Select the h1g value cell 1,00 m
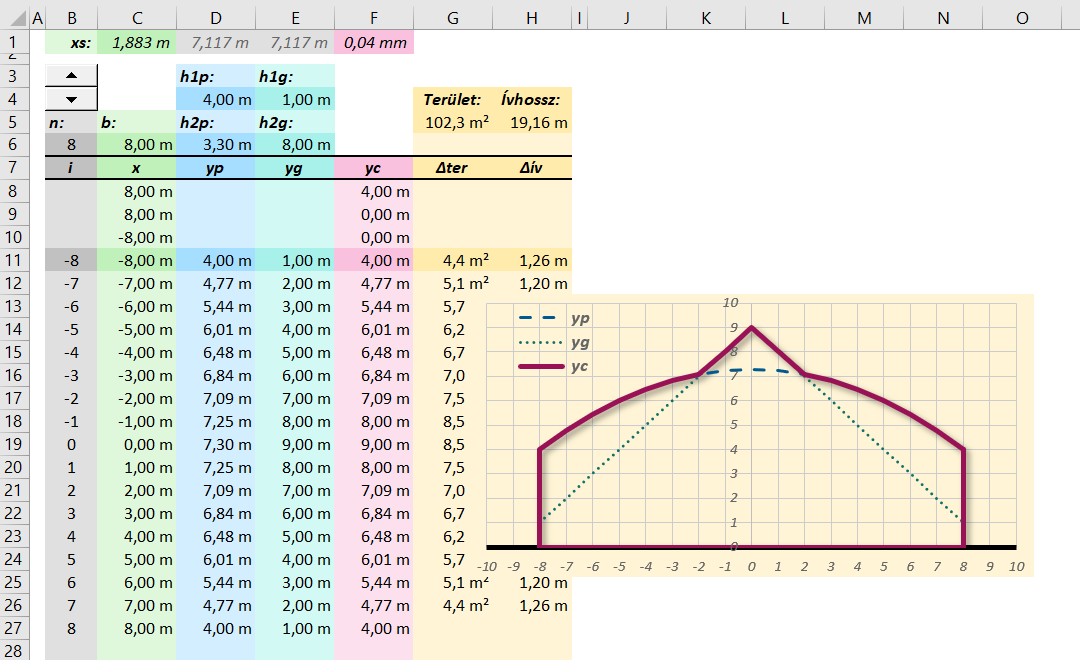The image size is (1080, 660). click(x=294, y=100)
